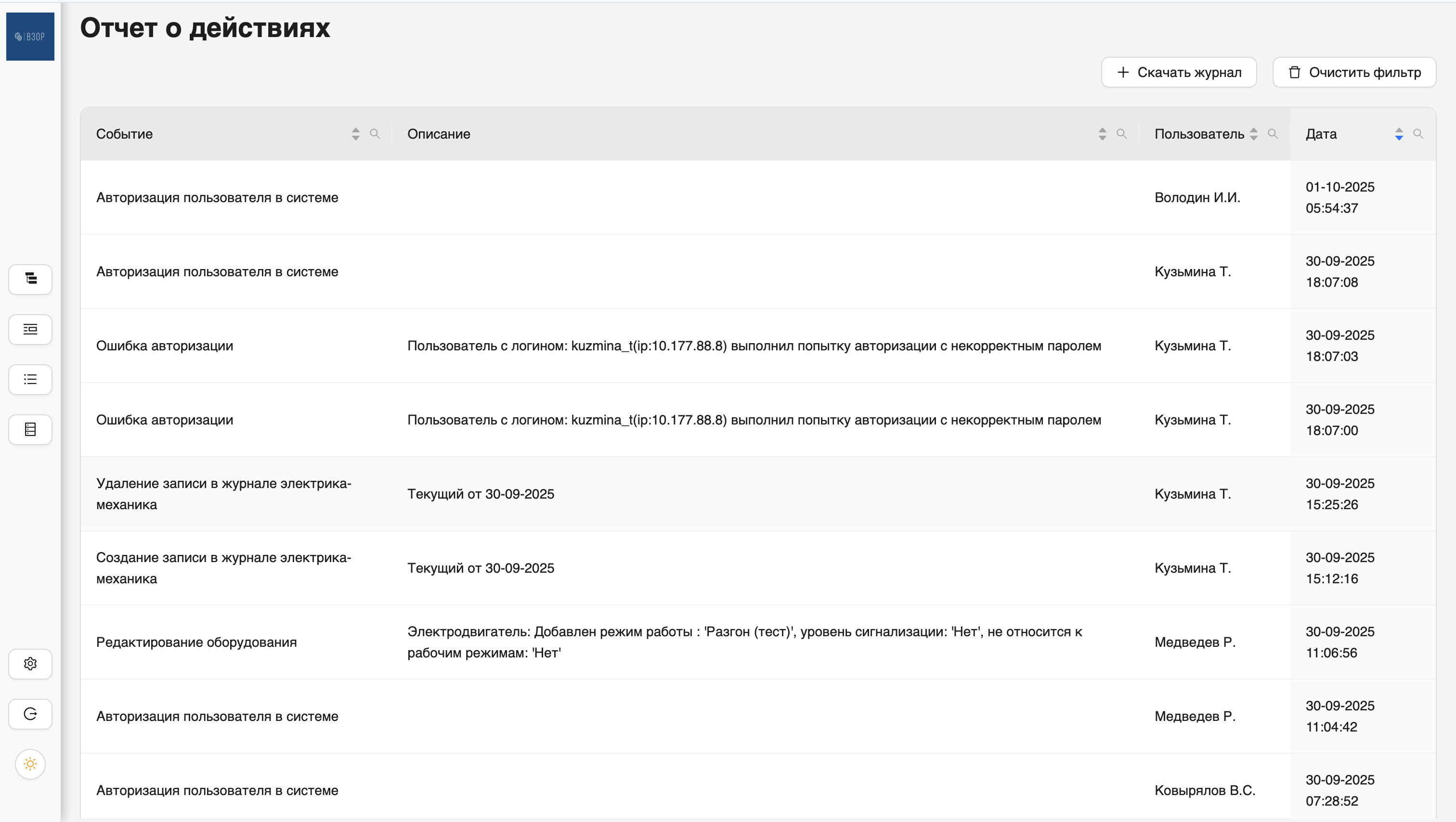Open the bulleted list sidebar icon
The image size is (1456, 822).
point(30,380)
